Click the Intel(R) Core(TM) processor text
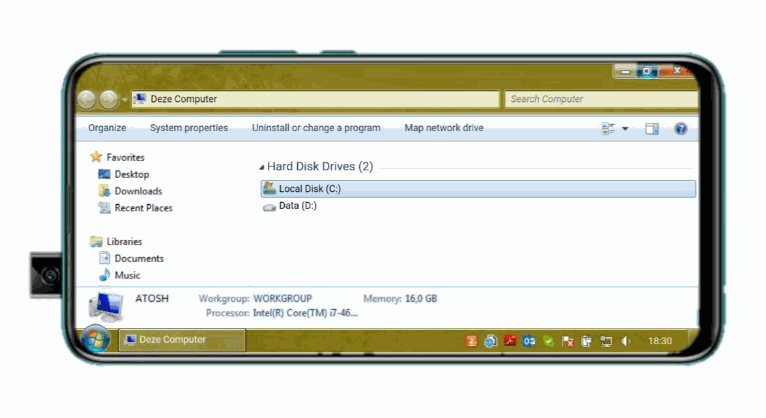Image resolution: width=766 pixels, height=418 pixels. [305, 313]
